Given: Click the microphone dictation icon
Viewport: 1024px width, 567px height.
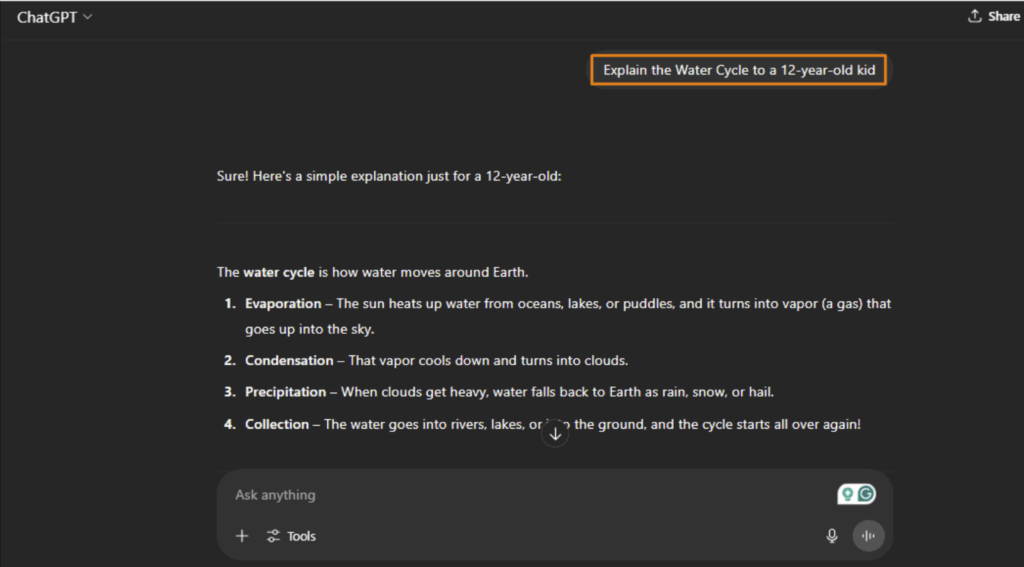Looking at the screenshot, I should click(x=832, y=536).
